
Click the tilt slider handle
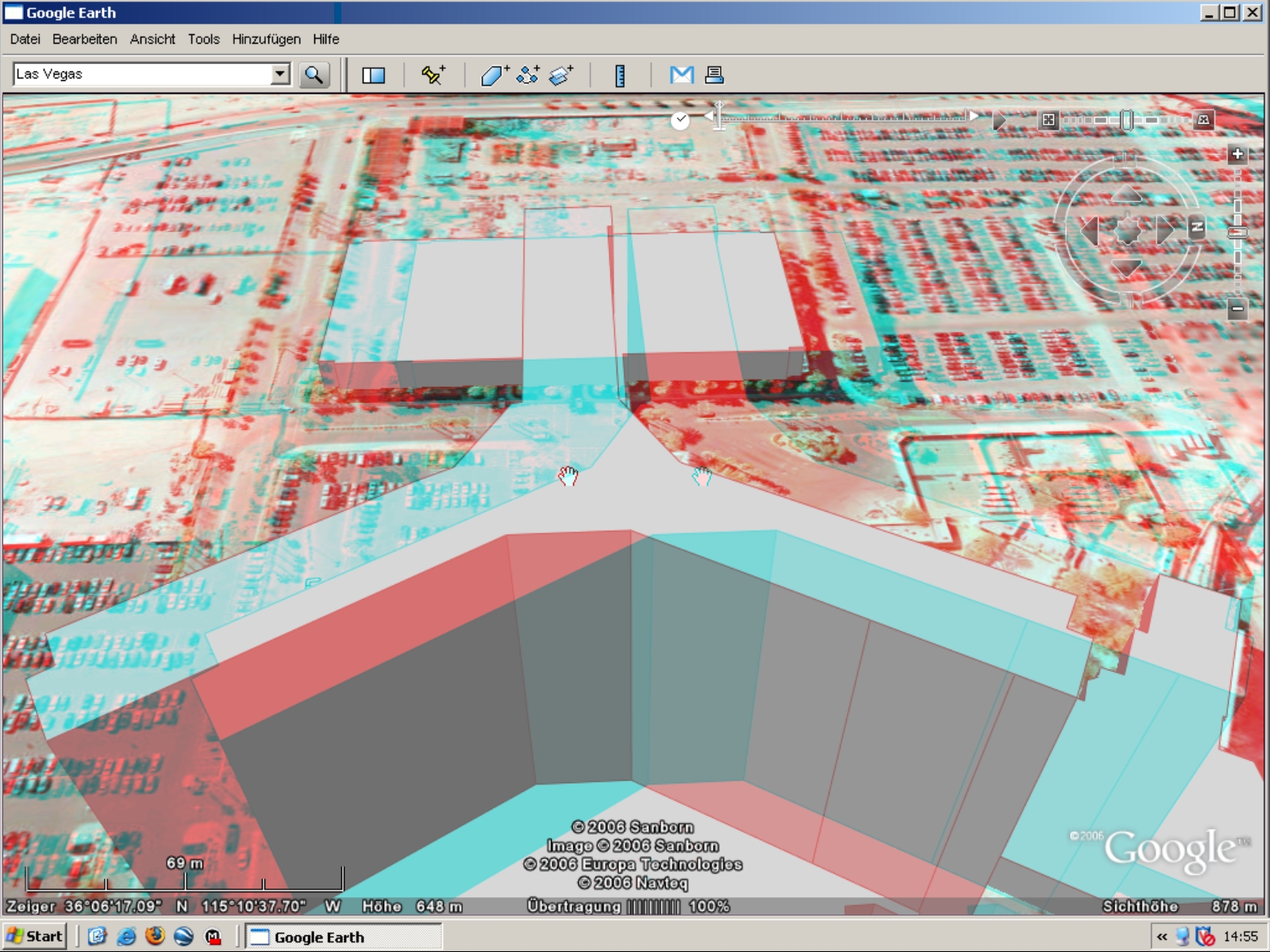(x=1126, y=120)
